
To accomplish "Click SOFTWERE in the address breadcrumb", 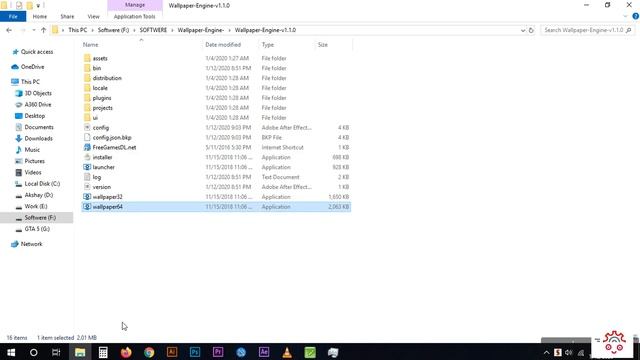I will [x=153, y=30].
